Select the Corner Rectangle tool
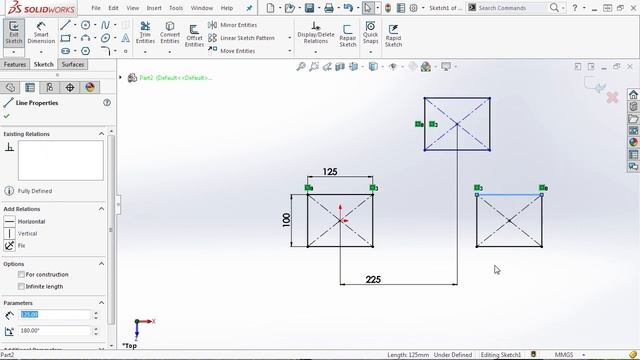 [x=65, y=38]
